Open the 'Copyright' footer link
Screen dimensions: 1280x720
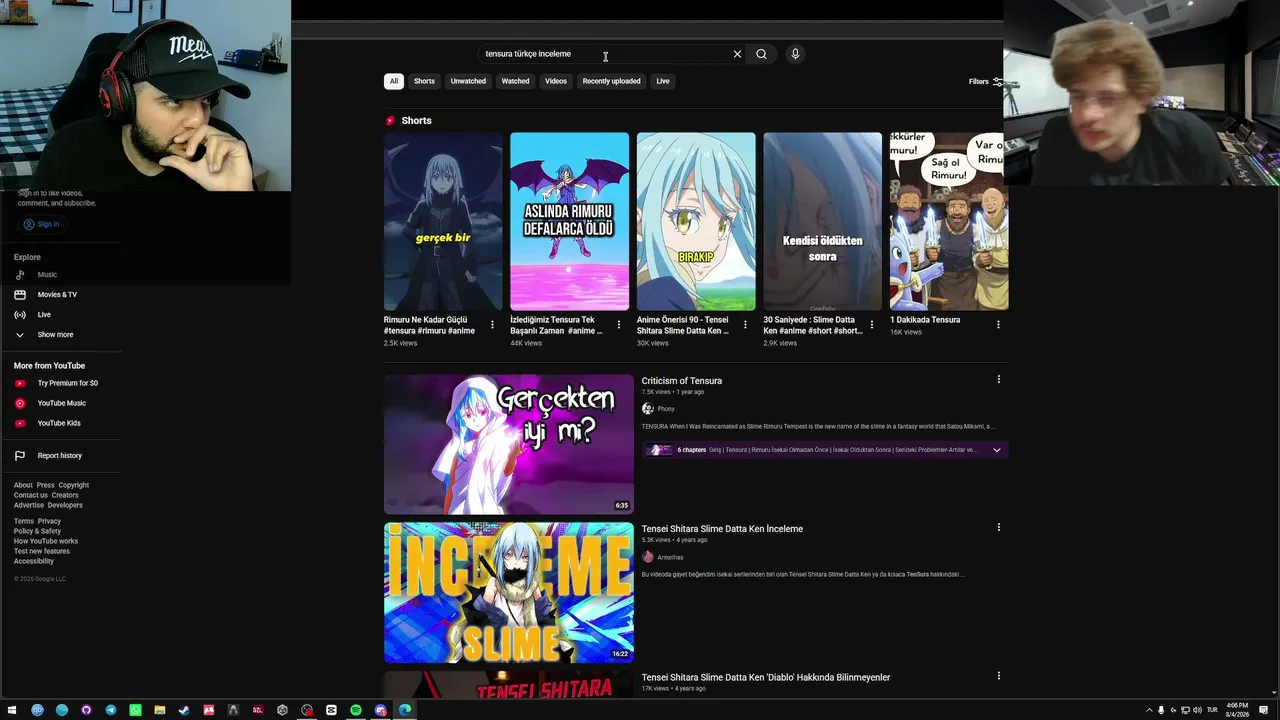point(74,485)
